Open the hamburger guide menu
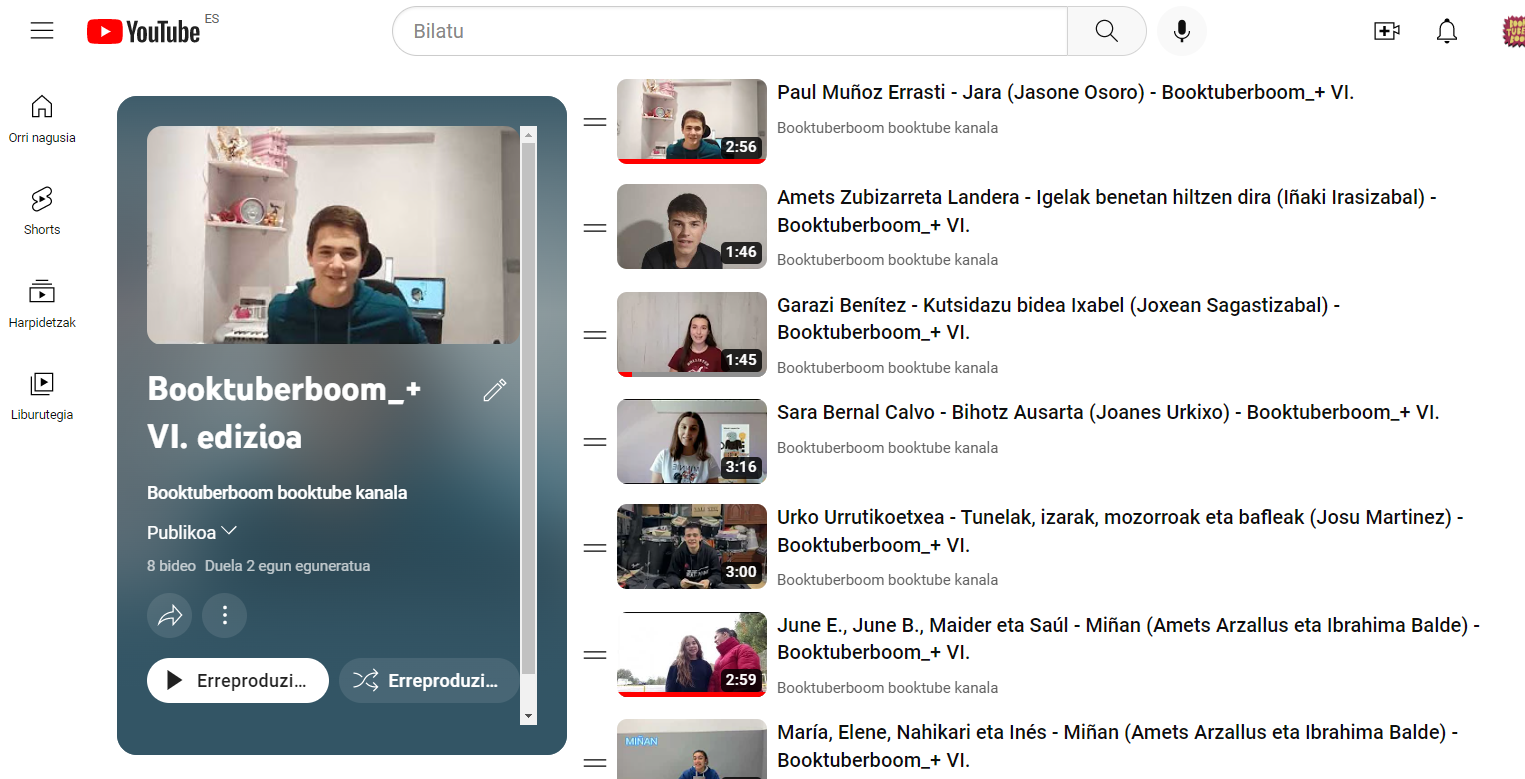The image size is (1525, 779). click(42, 31)
